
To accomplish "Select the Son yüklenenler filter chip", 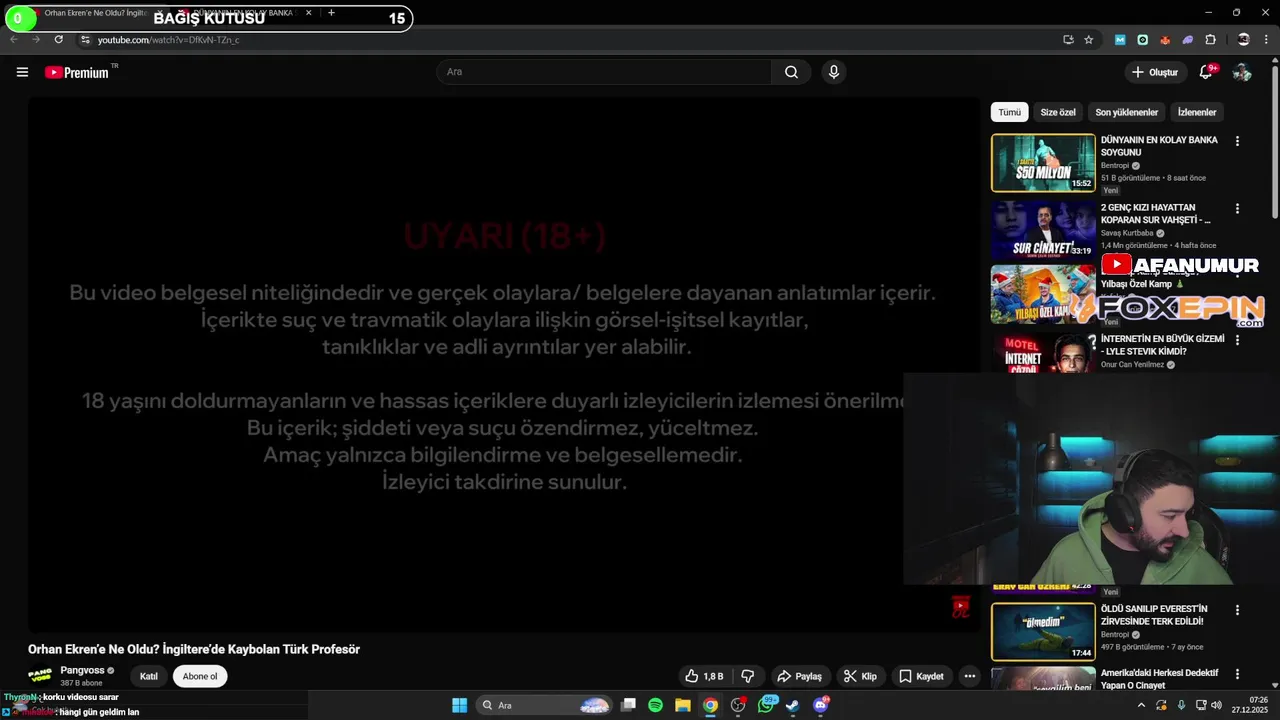I will click(1126, 112).
